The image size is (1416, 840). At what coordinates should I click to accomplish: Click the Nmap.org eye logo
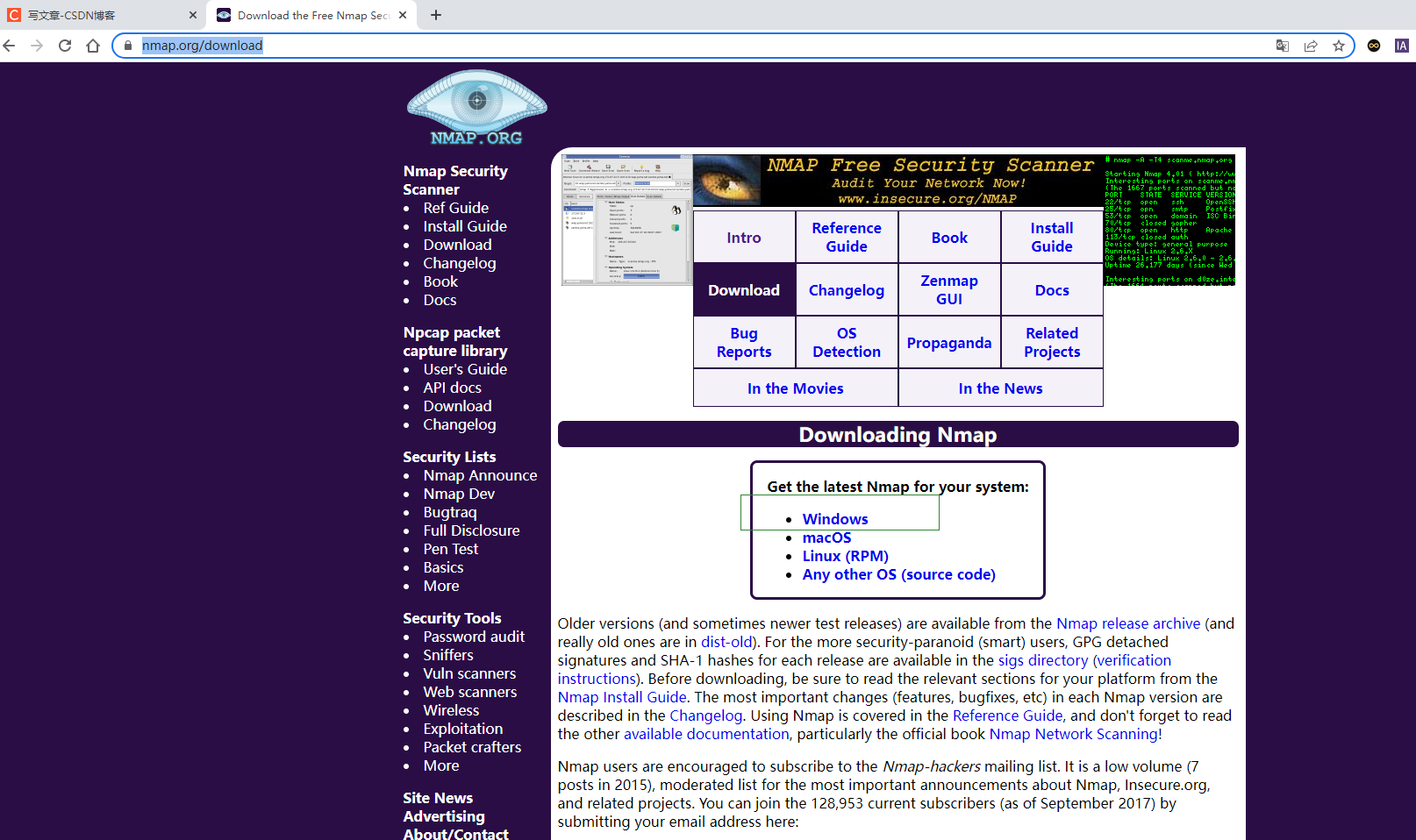(476, 106)
